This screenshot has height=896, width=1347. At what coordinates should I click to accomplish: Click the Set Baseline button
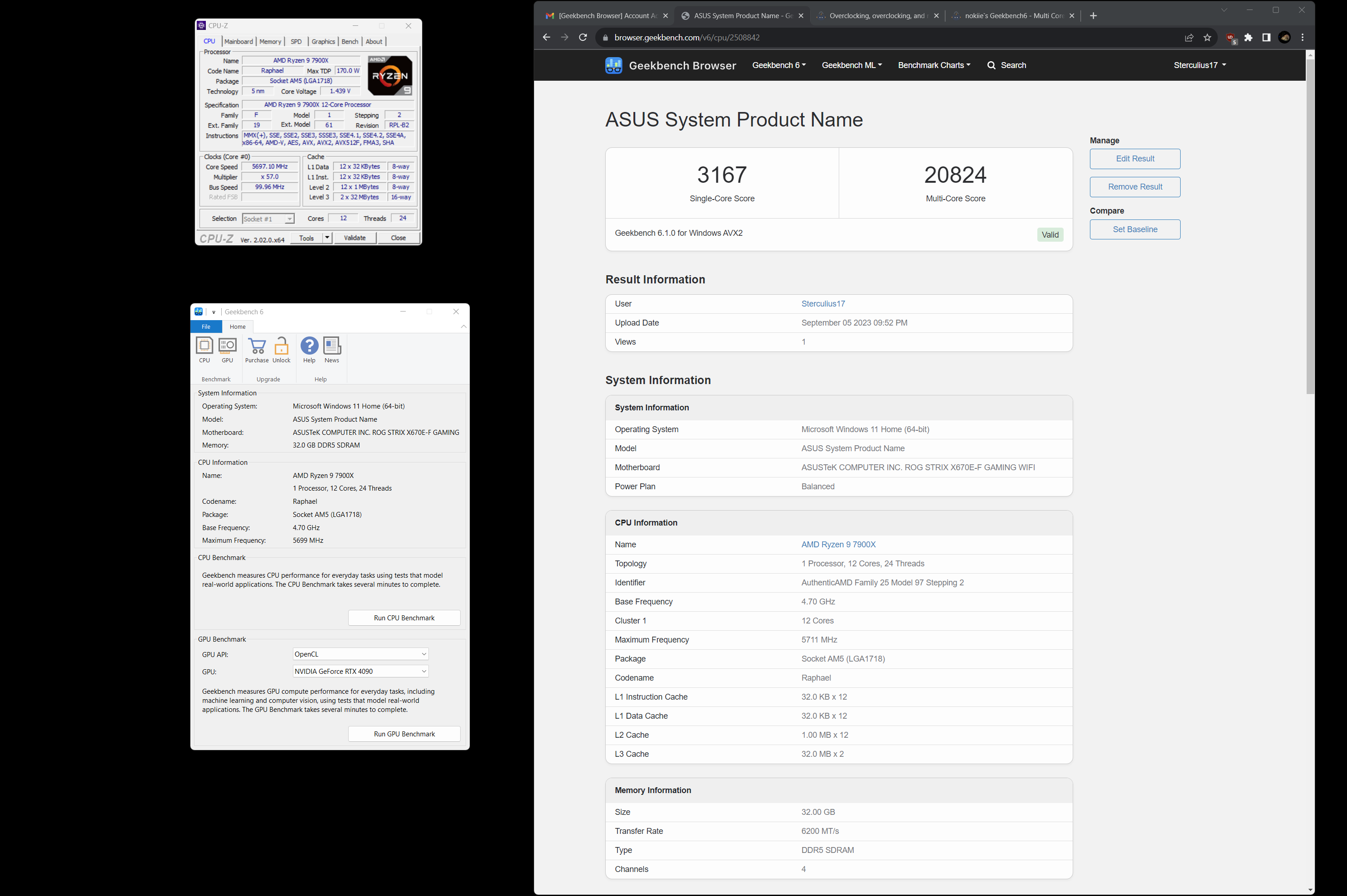click(x=1135, y=229)
